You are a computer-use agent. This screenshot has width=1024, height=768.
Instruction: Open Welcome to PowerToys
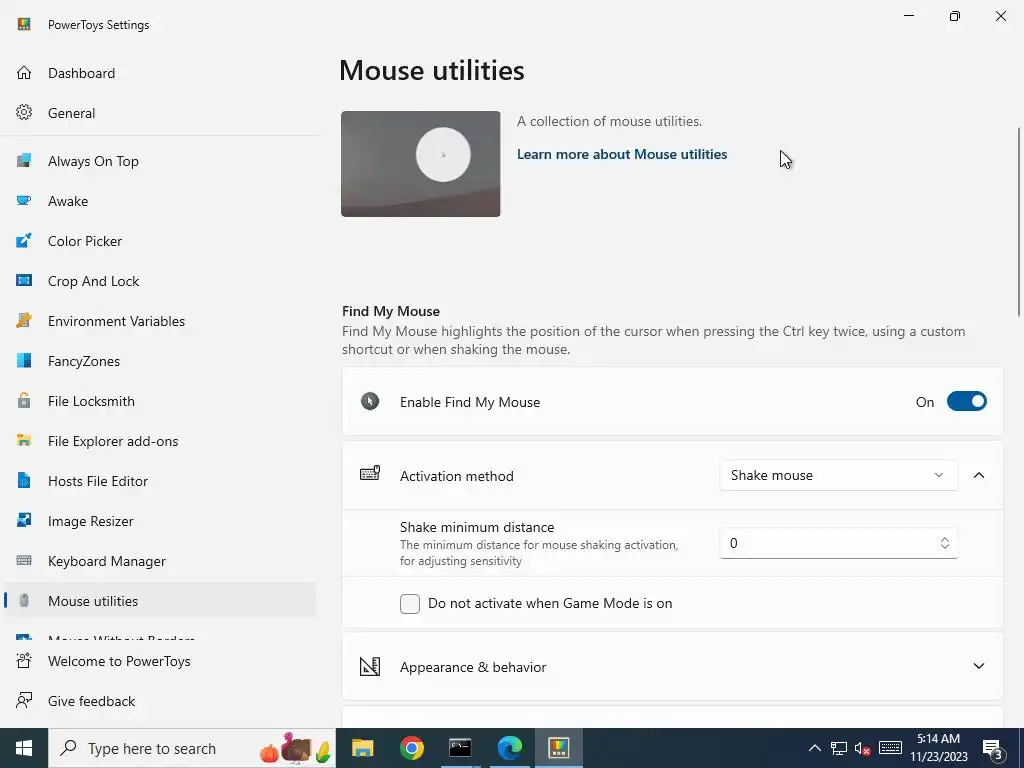[159, 661]
